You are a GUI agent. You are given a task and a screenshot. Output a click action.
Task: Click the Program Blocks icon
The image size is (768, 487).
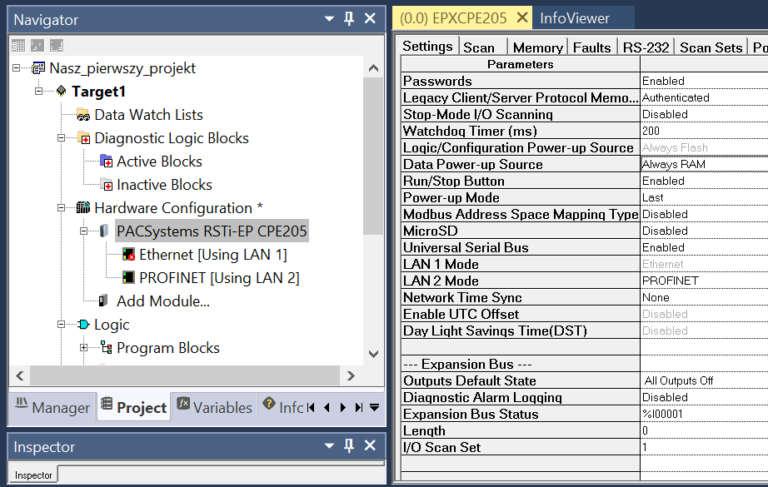pos(106,348)
